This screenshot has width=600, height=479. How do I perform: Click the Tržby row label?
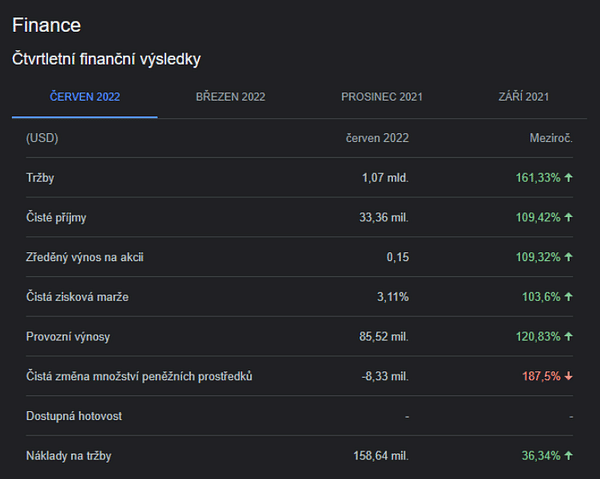[x=40, y=178]
